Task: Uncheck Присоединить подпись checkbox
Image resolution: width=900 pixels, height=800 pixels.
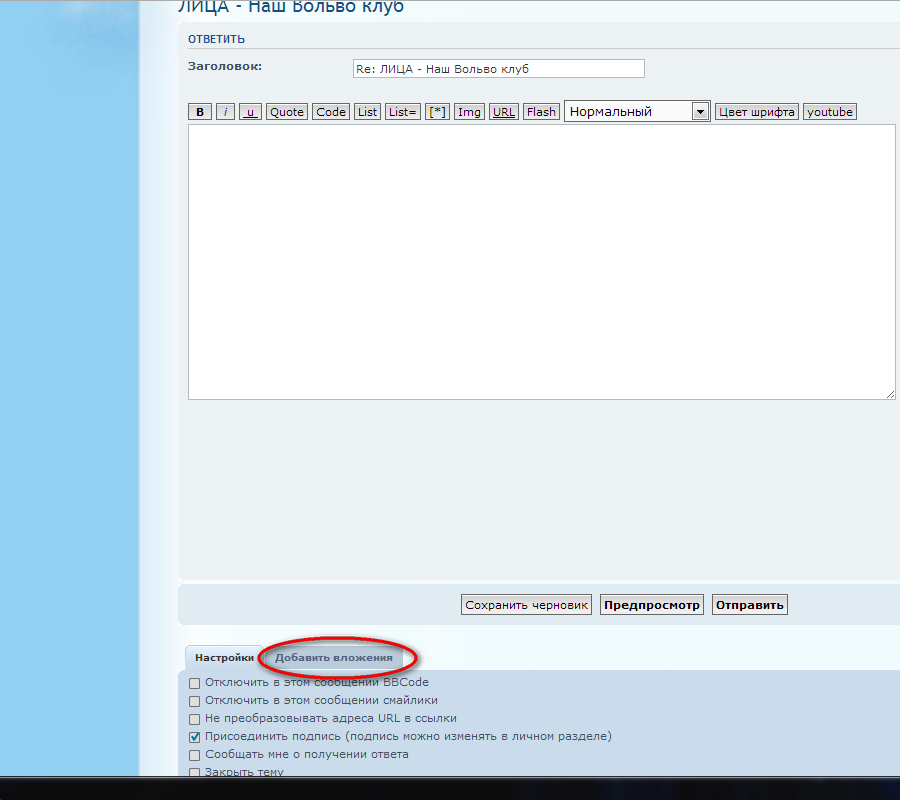Action: 195,737
